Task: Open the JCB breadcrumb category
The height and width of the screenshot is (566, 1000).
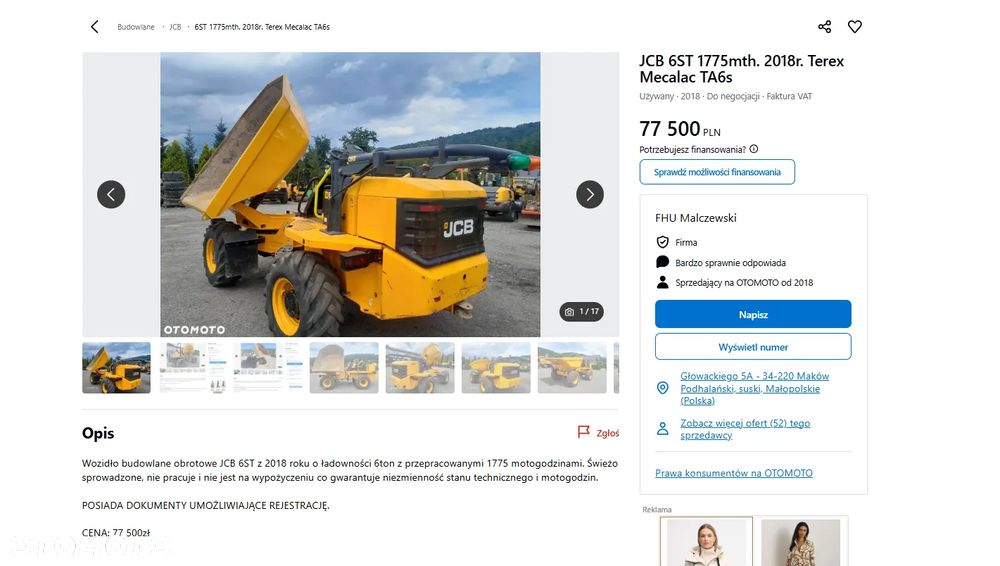Action: tap(175, 27)
